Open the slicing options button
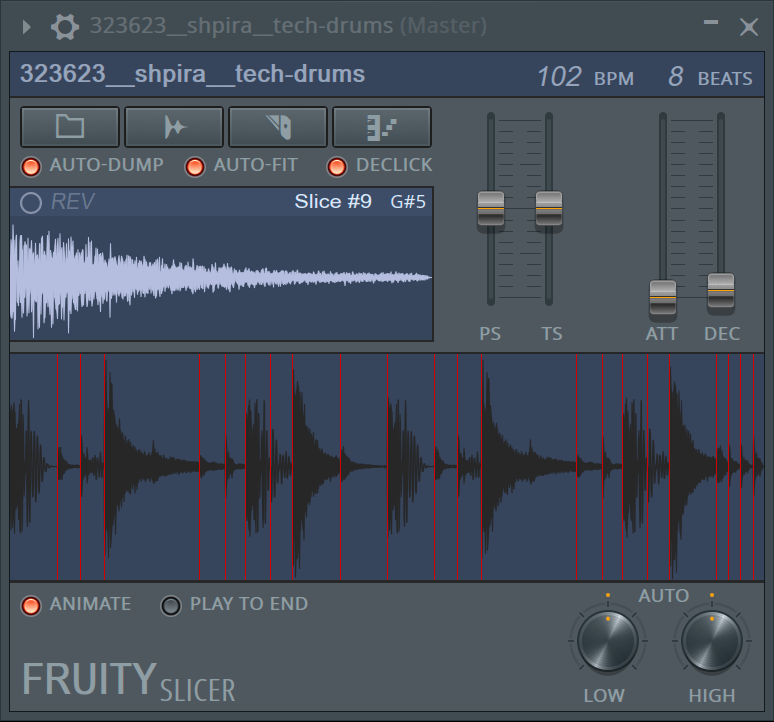Screen dimensions: 774x722 tap(174, 127)
